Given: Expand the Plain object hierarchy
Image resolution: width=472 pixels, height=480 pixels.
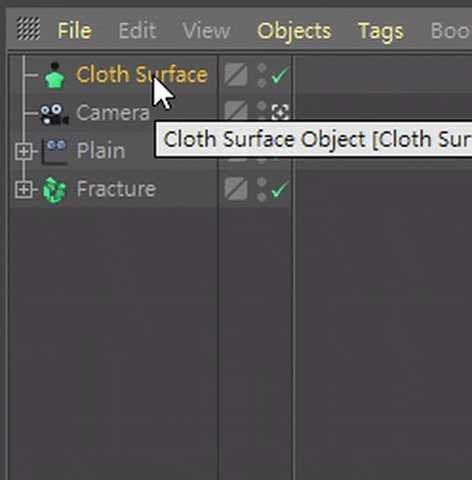Looking at the screenshot, I should 23,152.
